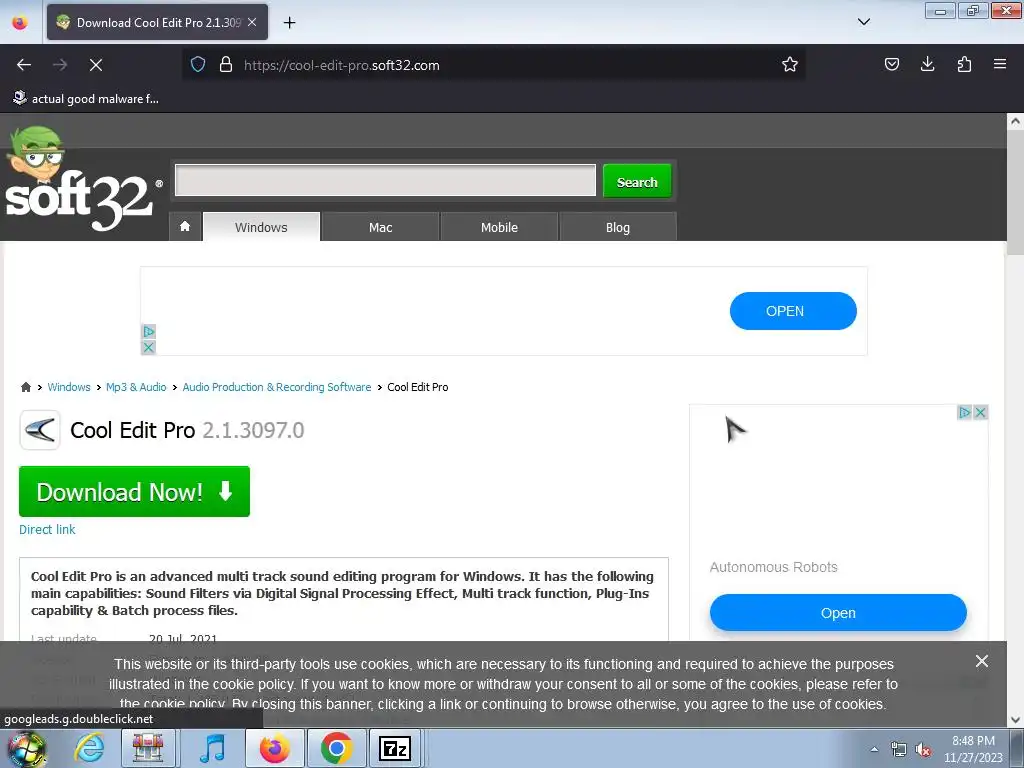Click the address bar URL

pos(342,65)
